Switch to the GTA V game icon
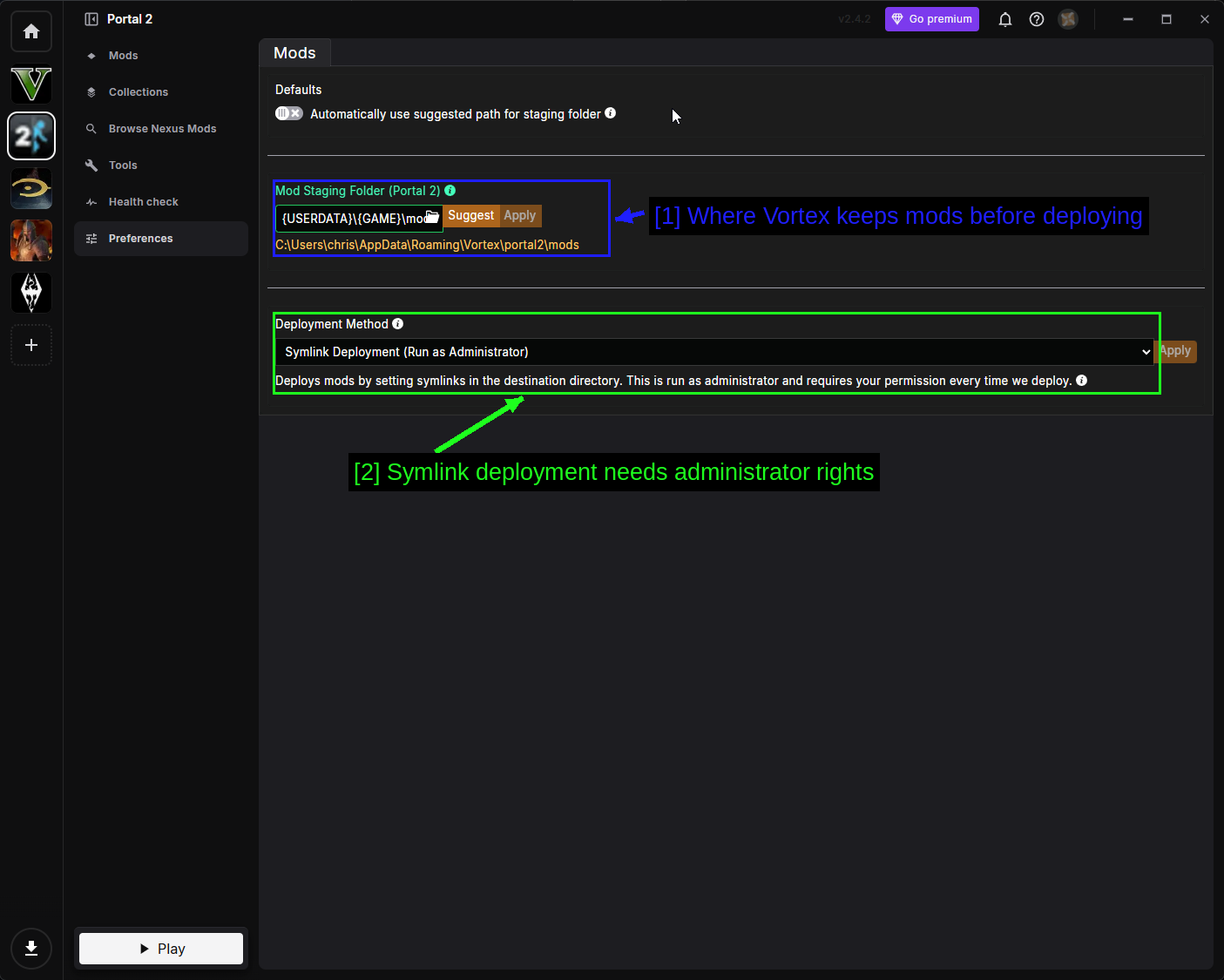The image size is (1224, 980). click(x=31, y=84)
